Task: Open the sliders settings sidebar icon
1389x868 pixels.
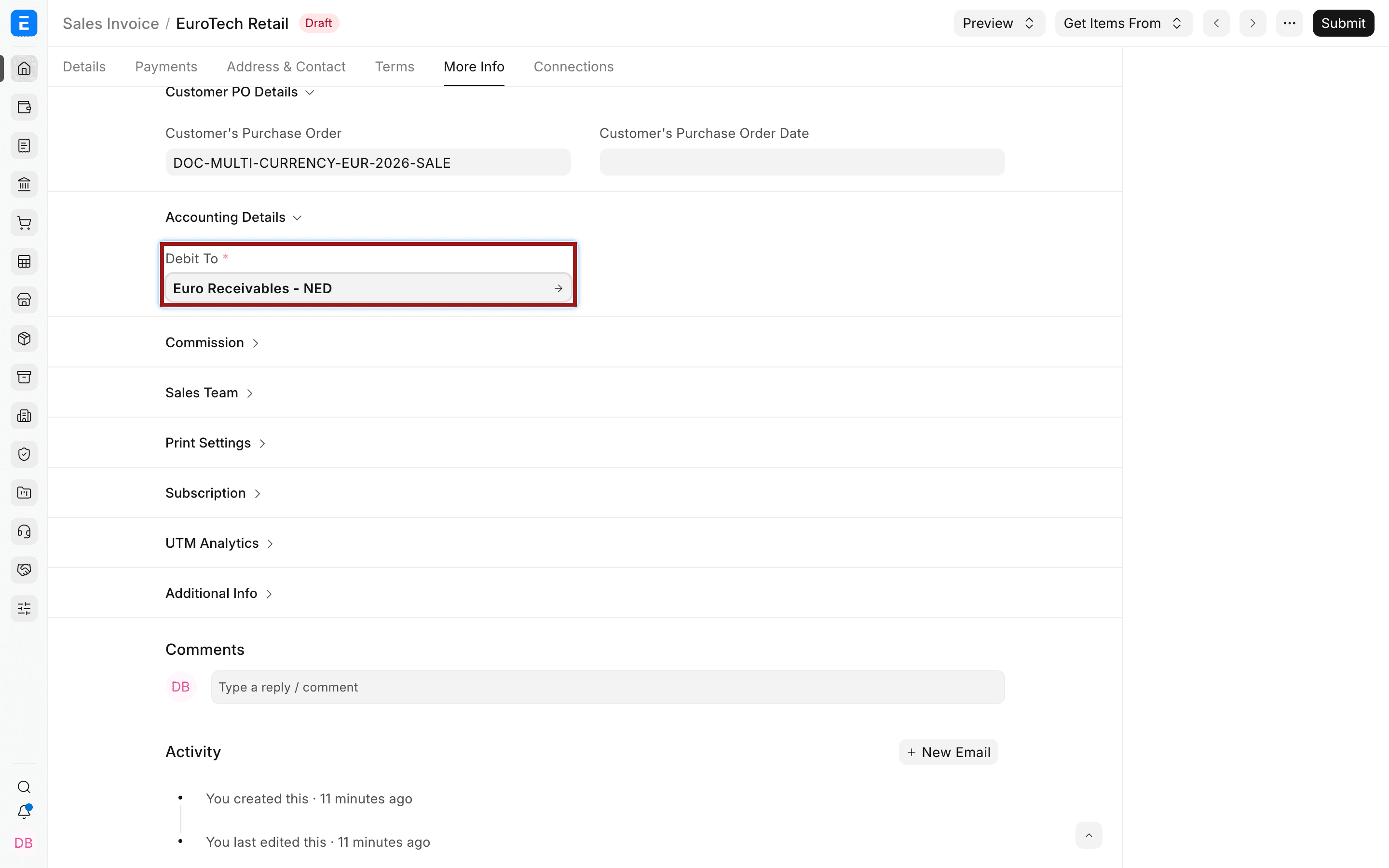Action: tap(24, 609)
